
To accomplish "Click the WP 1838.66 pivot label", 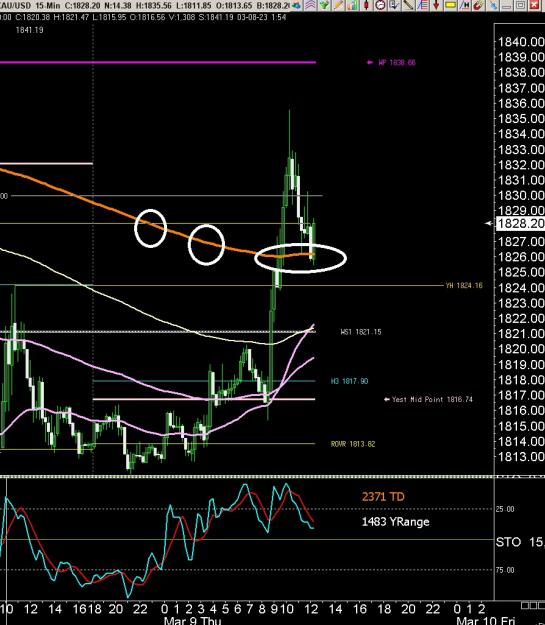I will click(x=396, y=63).
